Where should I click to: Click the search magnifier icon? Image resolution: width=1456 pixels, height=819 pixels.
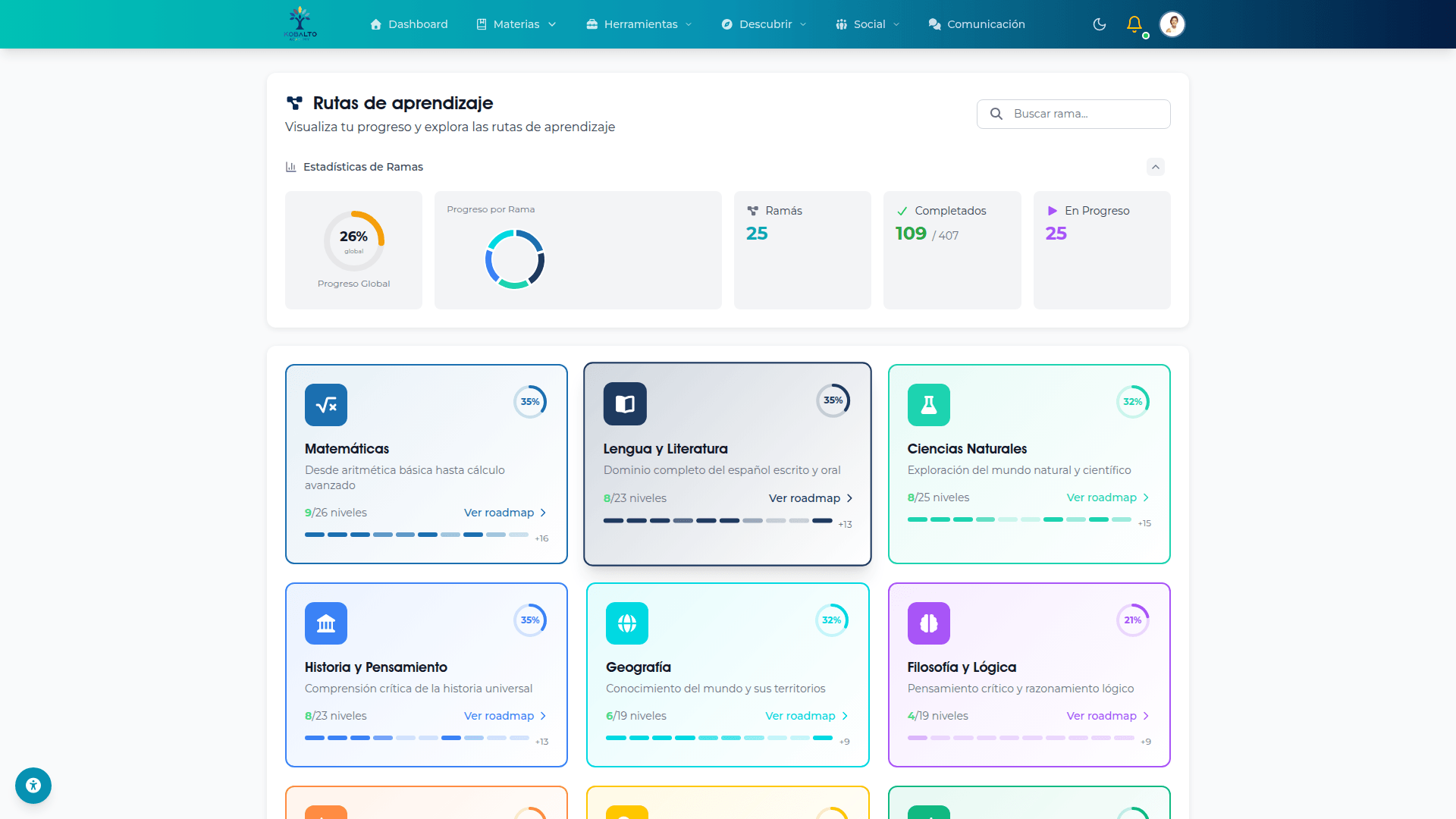[996, 114]
